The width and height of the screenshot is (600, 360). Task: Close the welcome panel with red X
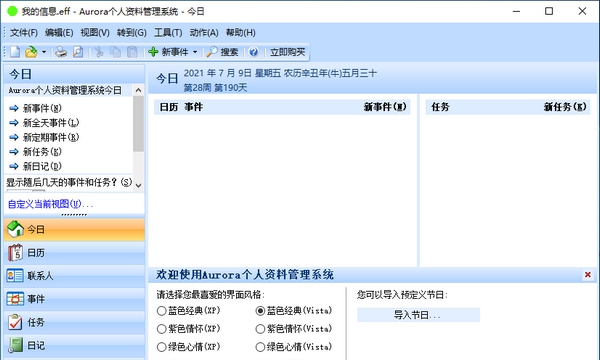(x=588, y=275)
